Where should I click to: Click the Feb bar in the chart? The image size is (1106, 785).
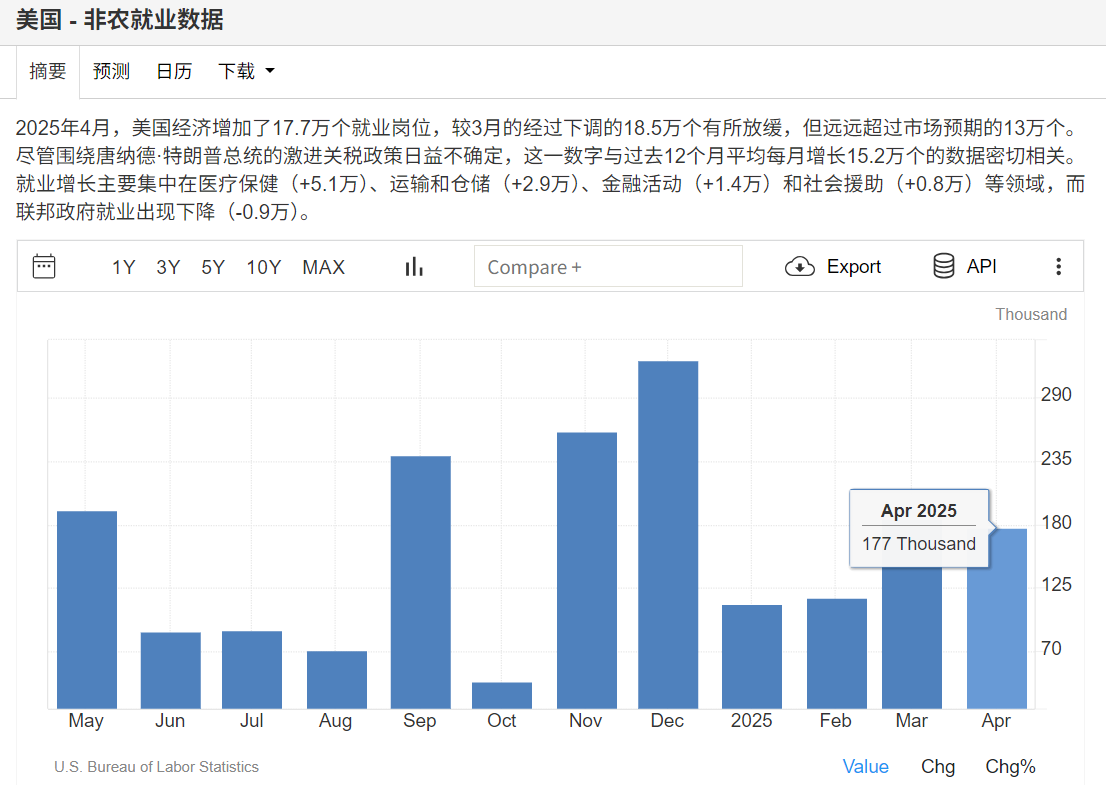coord(837,654)
